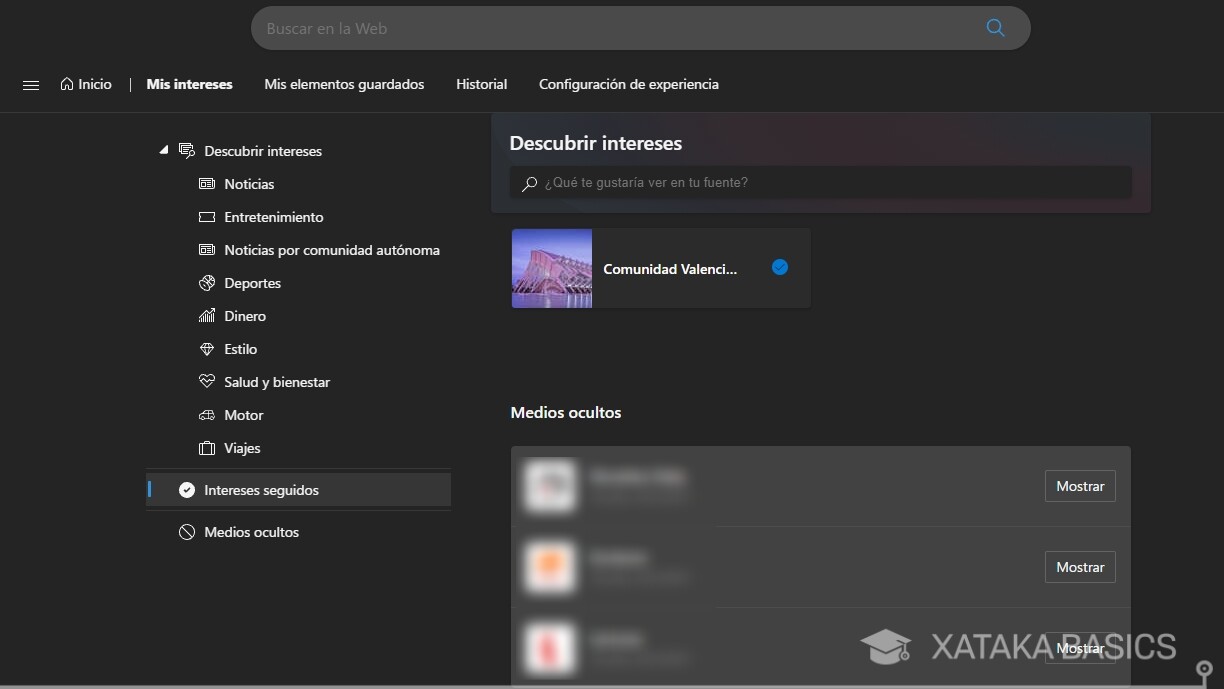
Task: Select the Motor category icon
Action: (x=206, y=415)
